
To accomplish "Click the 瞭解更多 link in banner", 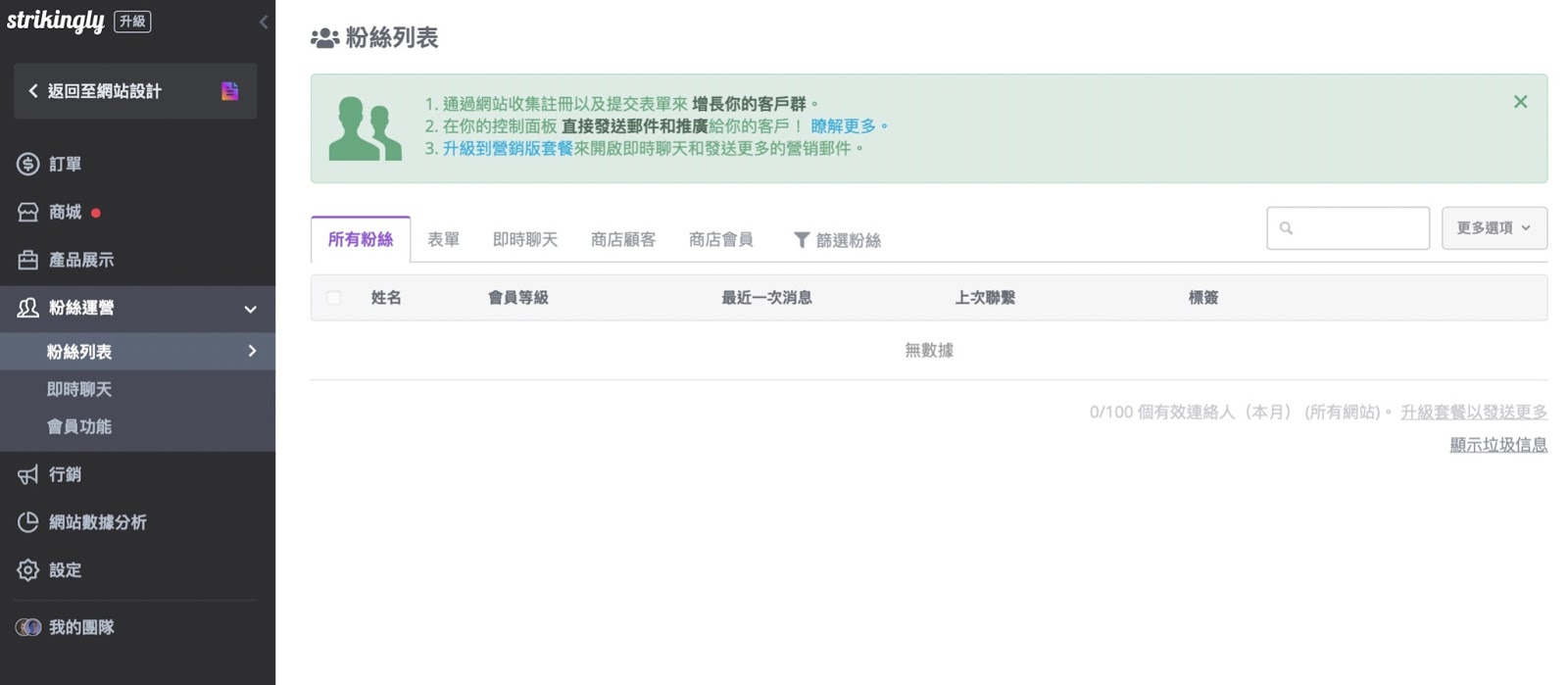I will 844,126.
